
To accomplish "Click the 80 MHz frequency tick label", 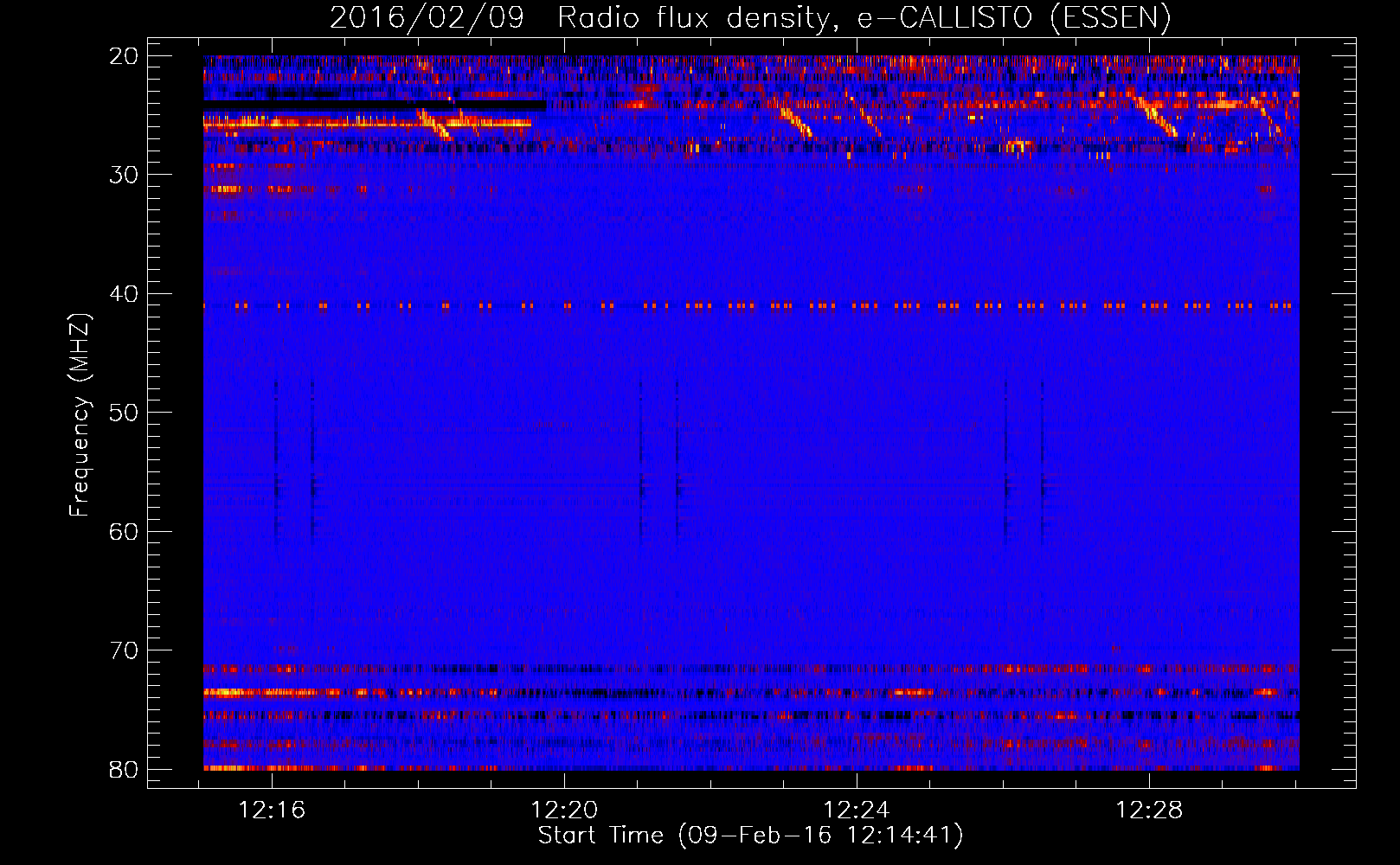I will click(x=124, y=769).
